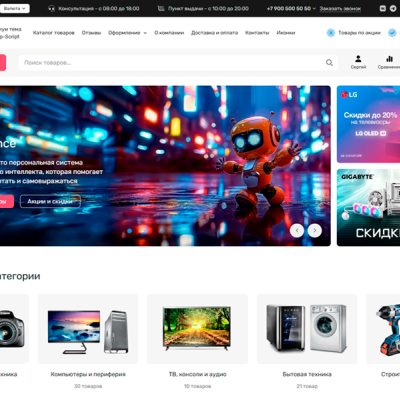The height and width of the screenshot is (400, 400).
Task: Show the next banner slide
Action: [x=315, y=231]
